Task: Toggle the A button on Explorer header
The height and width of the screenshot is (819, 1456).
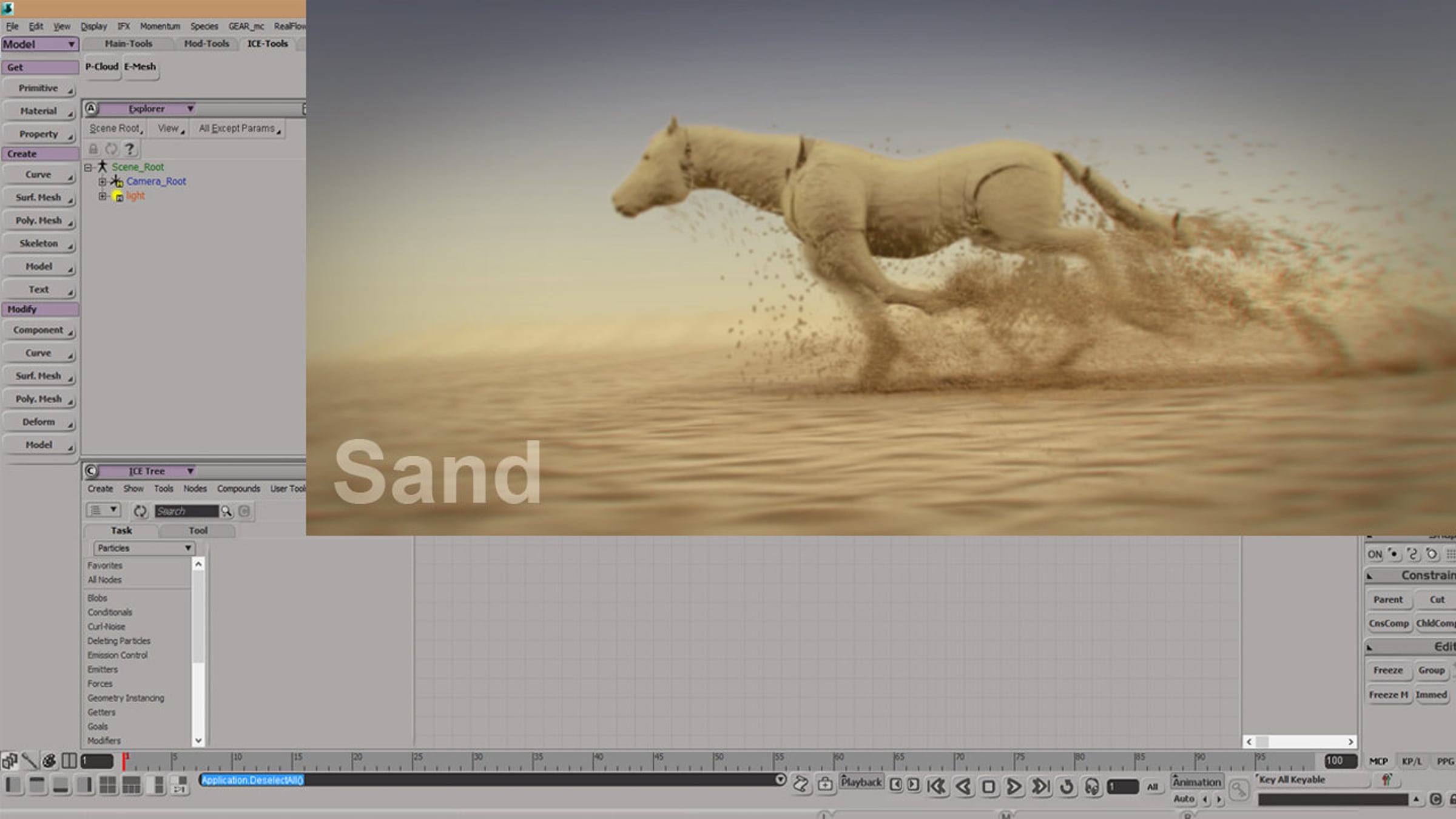Action: coord(91,108)
